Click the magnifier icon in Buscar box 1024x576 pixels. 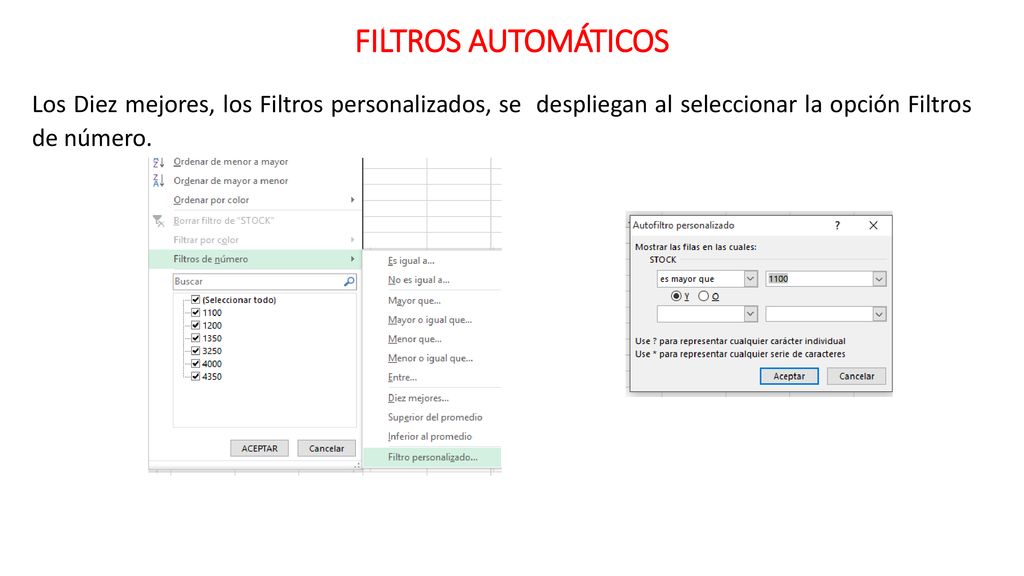[x=349, y=281]
